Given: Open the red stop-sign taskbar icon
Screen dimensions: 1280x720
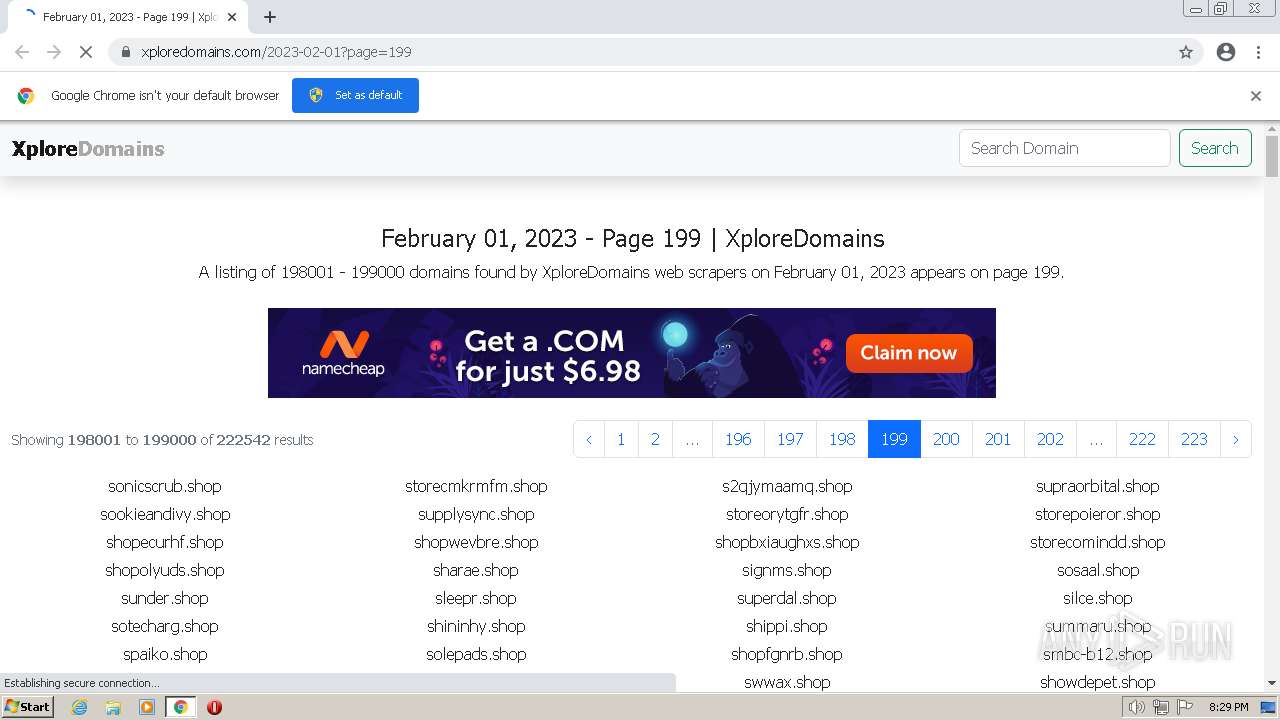Looking at the screenshot, I should 214,707.
